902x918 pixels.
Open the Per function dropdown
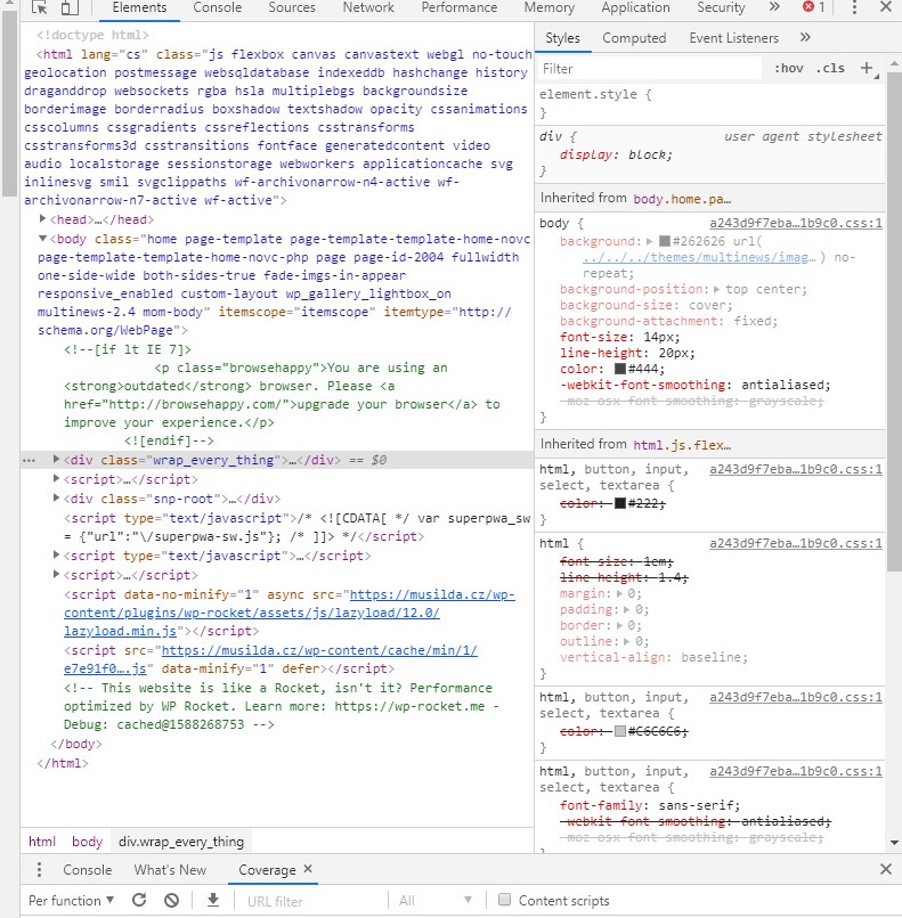pyautogui.click(x=71, y=900)
